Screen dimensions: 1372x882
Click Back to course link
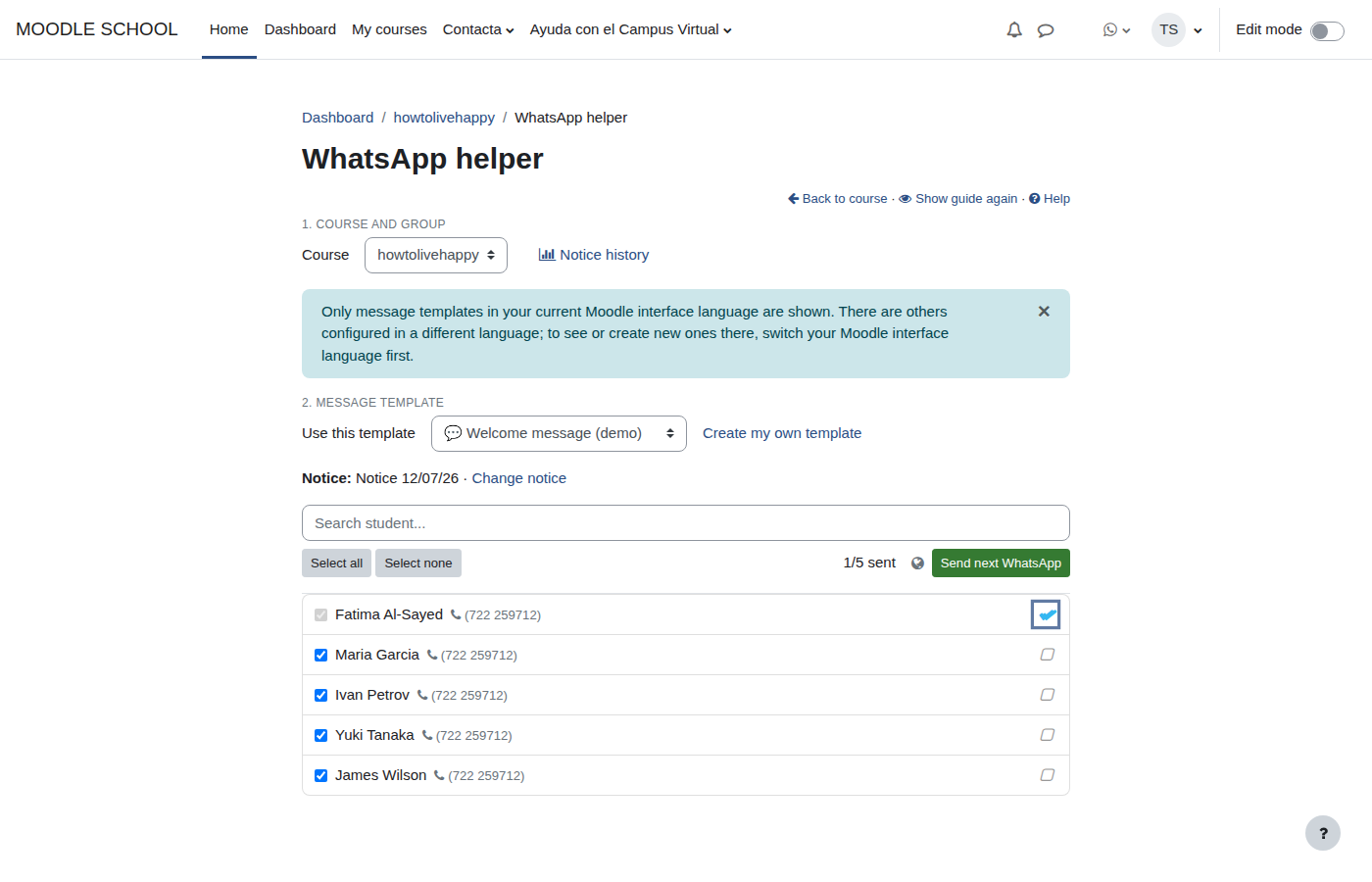tap(838, 198)
